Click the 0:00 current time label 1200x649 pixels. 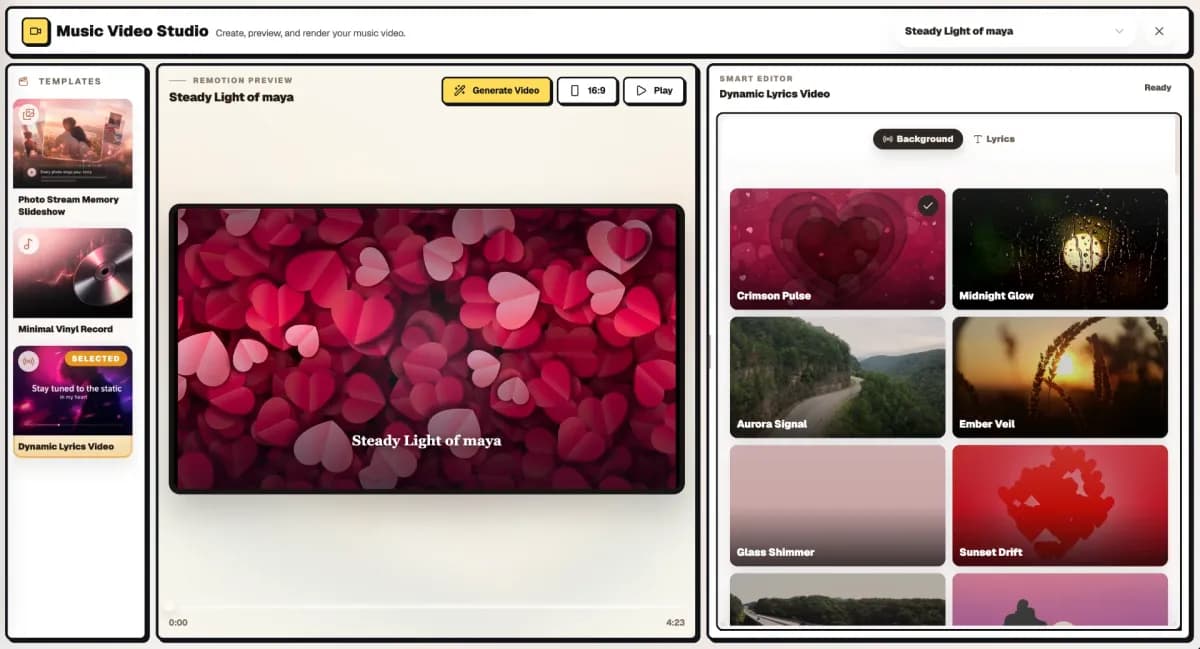coord(178,623)
